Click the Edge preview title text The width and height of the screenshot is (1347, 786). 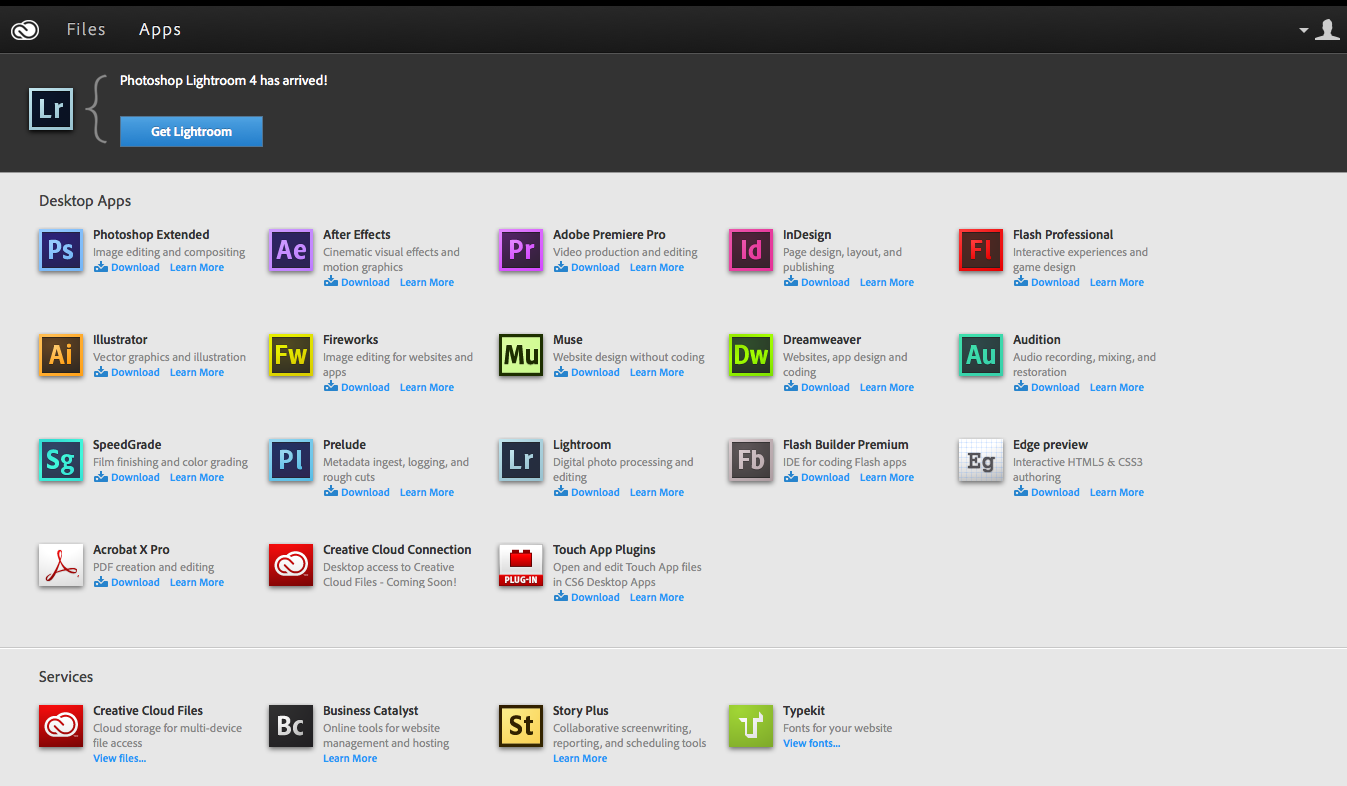click(1050, 445)
